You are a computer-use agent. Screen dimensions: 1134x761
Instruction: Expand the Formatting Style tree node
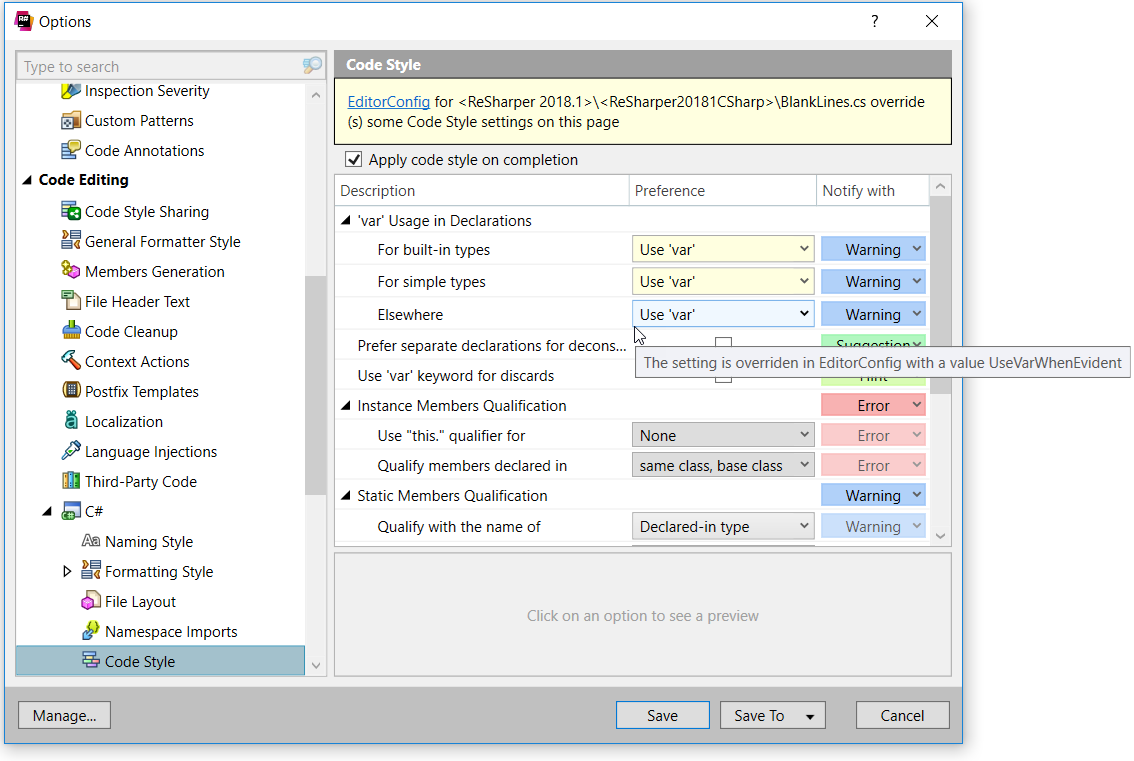tap(67, 571)
